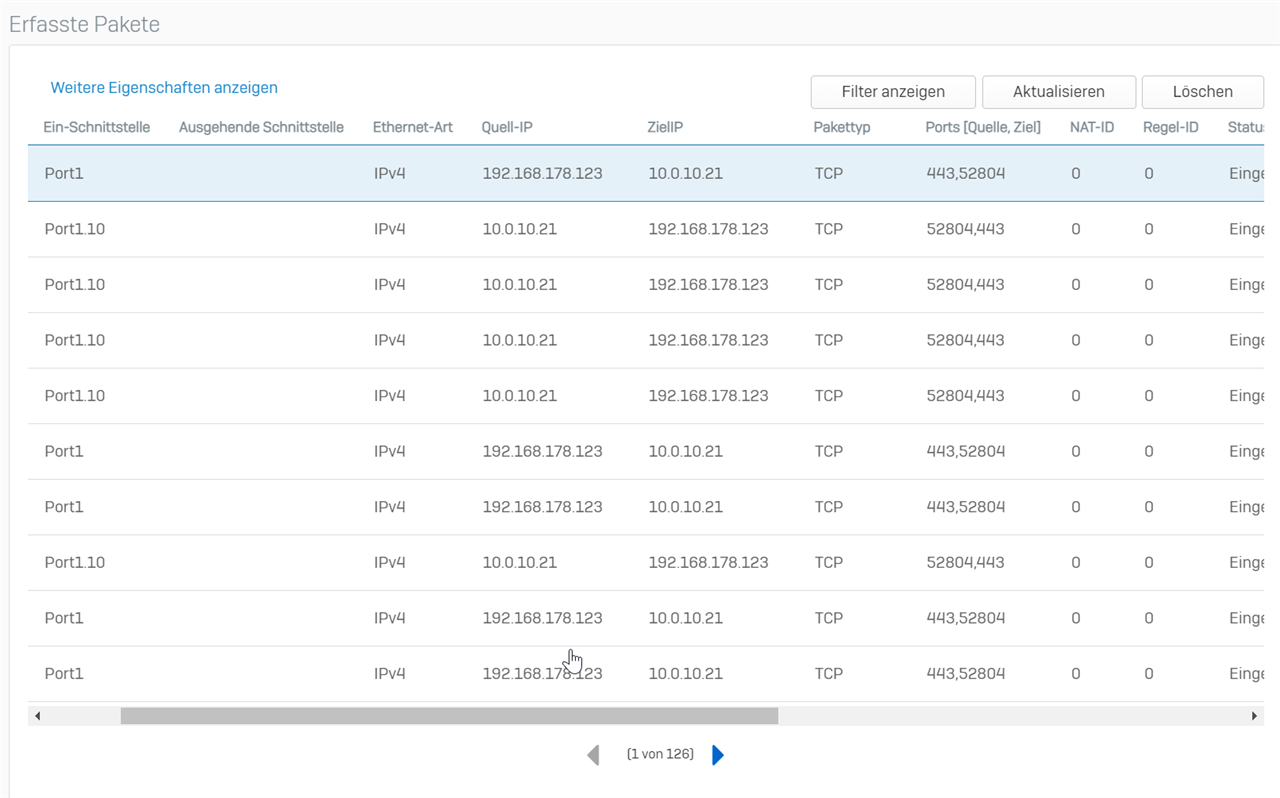Click 52804,443 in the last Port1.10 row
This screenshot has width=1280, height=798.
[x=966, y=562]
